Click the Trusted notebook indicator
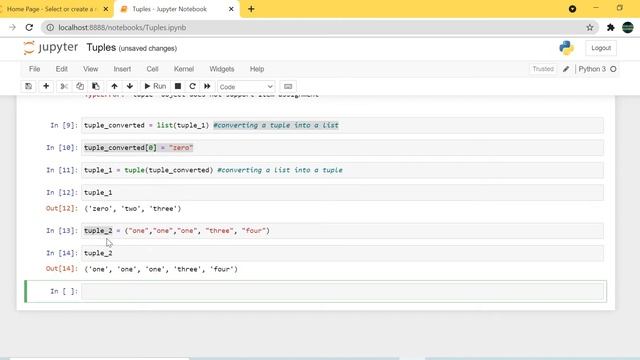Viewport: 640px width, 360px height. [x=543, y=69]
